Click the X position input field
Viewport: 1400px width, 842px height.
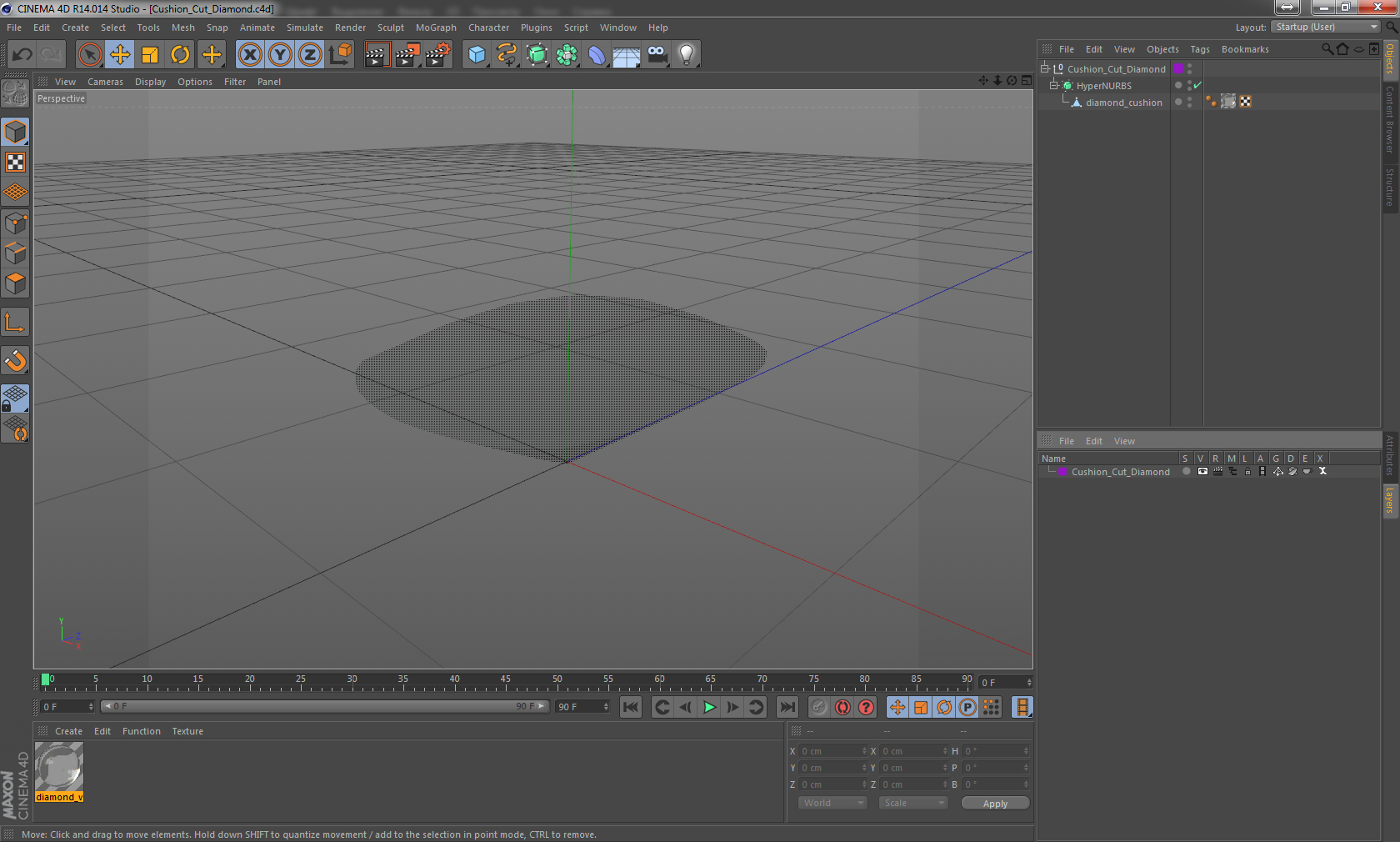tap(833, 751)
